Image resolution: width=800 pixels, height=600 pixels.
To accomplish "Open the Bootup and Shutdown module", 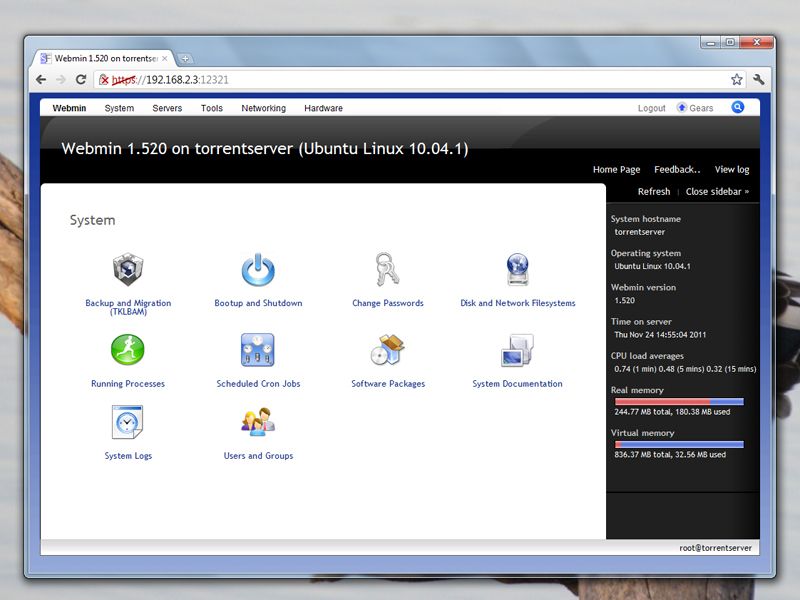I will point(258,268).
